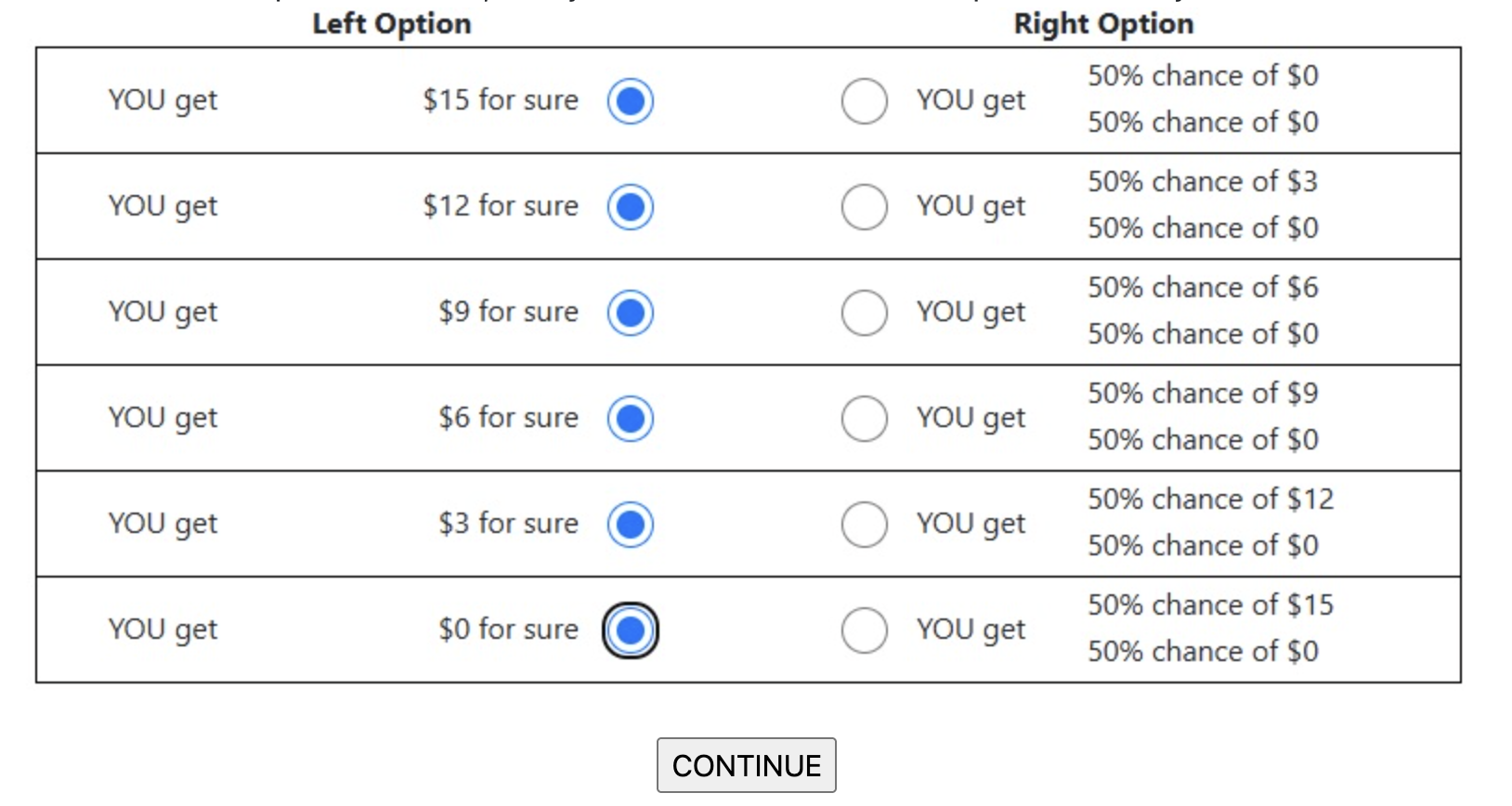Click the "$0 for sure" text label
The image size is (1512, 806).
point(508,630)
